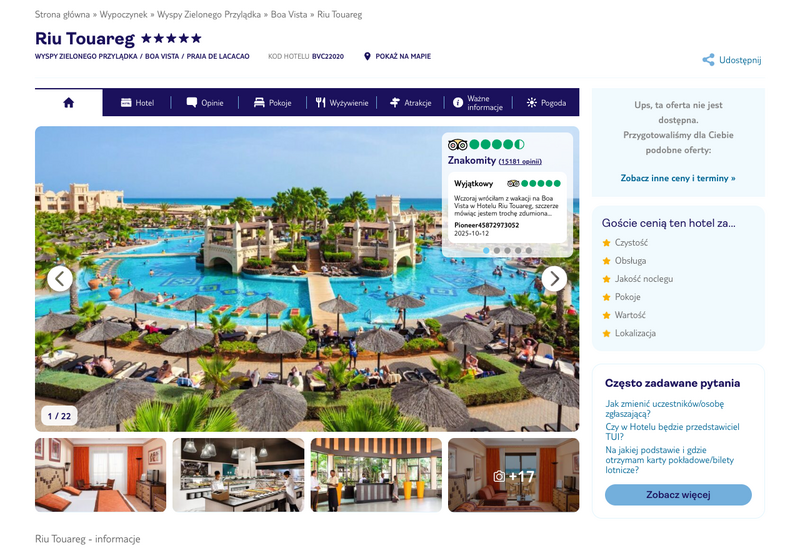Screen dimensions: 800x553
Task: Click the Zobacz więcej button
Action: pyautogui.click(x=678, y=495)
